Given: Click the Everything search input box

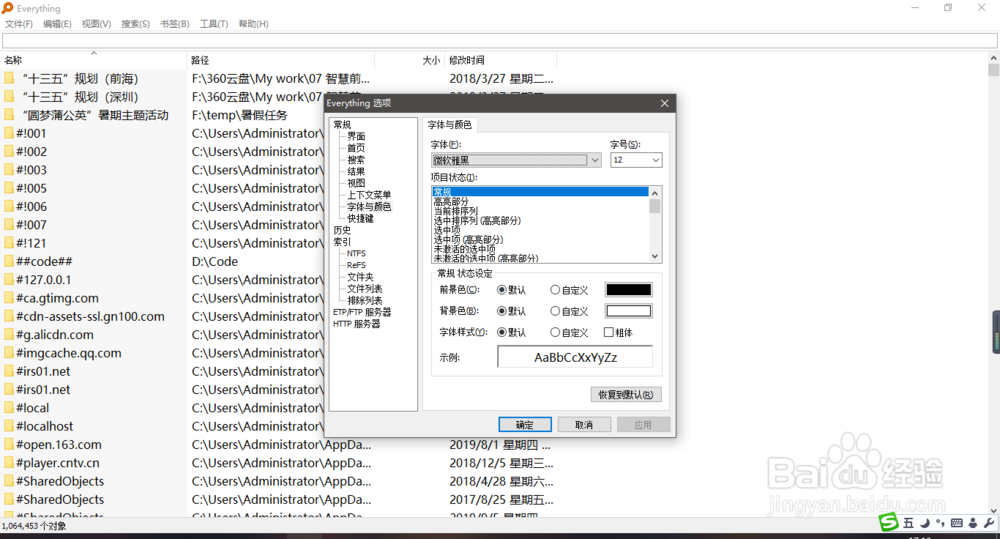Looking at the screenshot, I should tap(499, 41).
